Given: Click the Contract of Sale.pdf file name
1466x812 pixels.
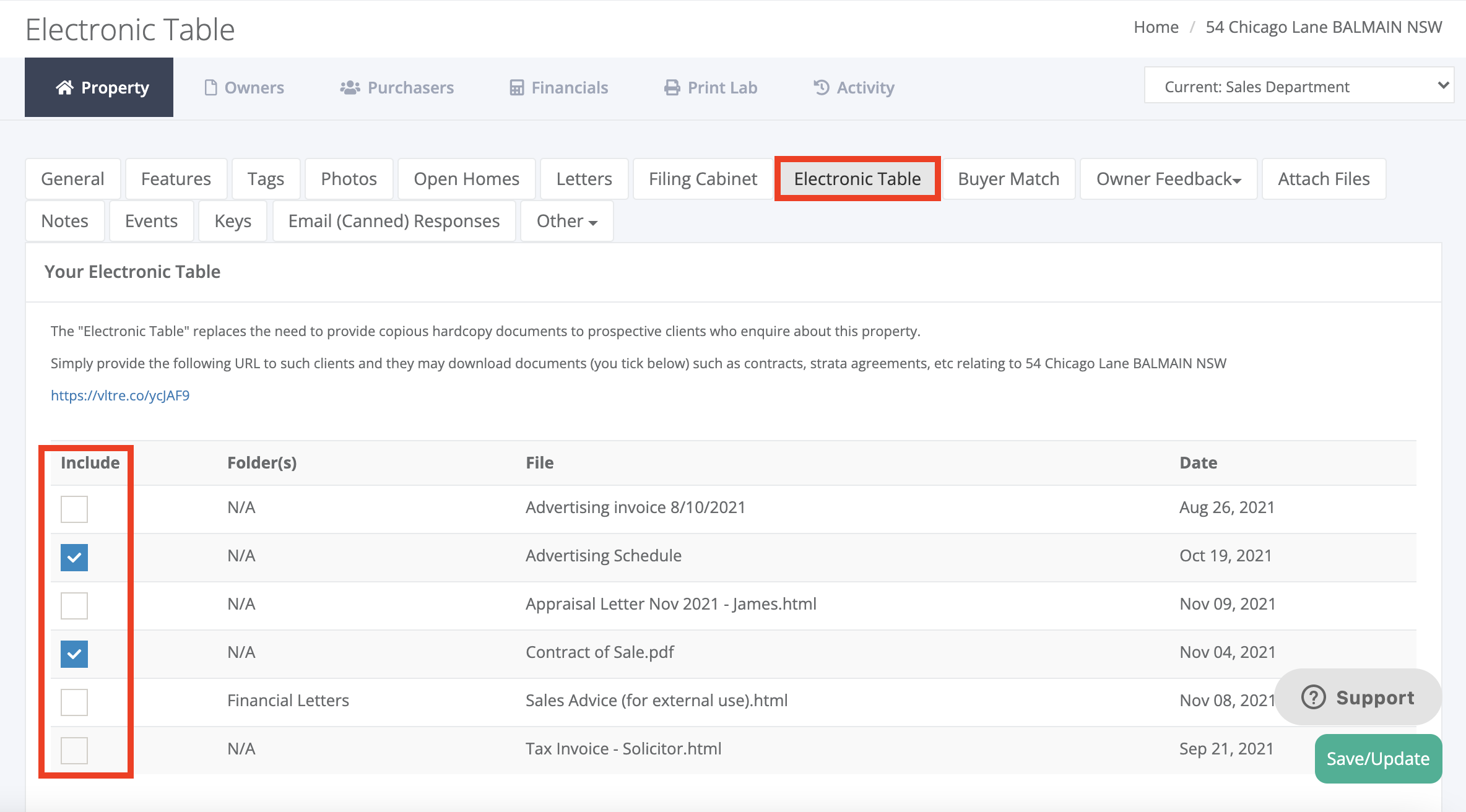Looking at the screenshot, I should 600,652.
